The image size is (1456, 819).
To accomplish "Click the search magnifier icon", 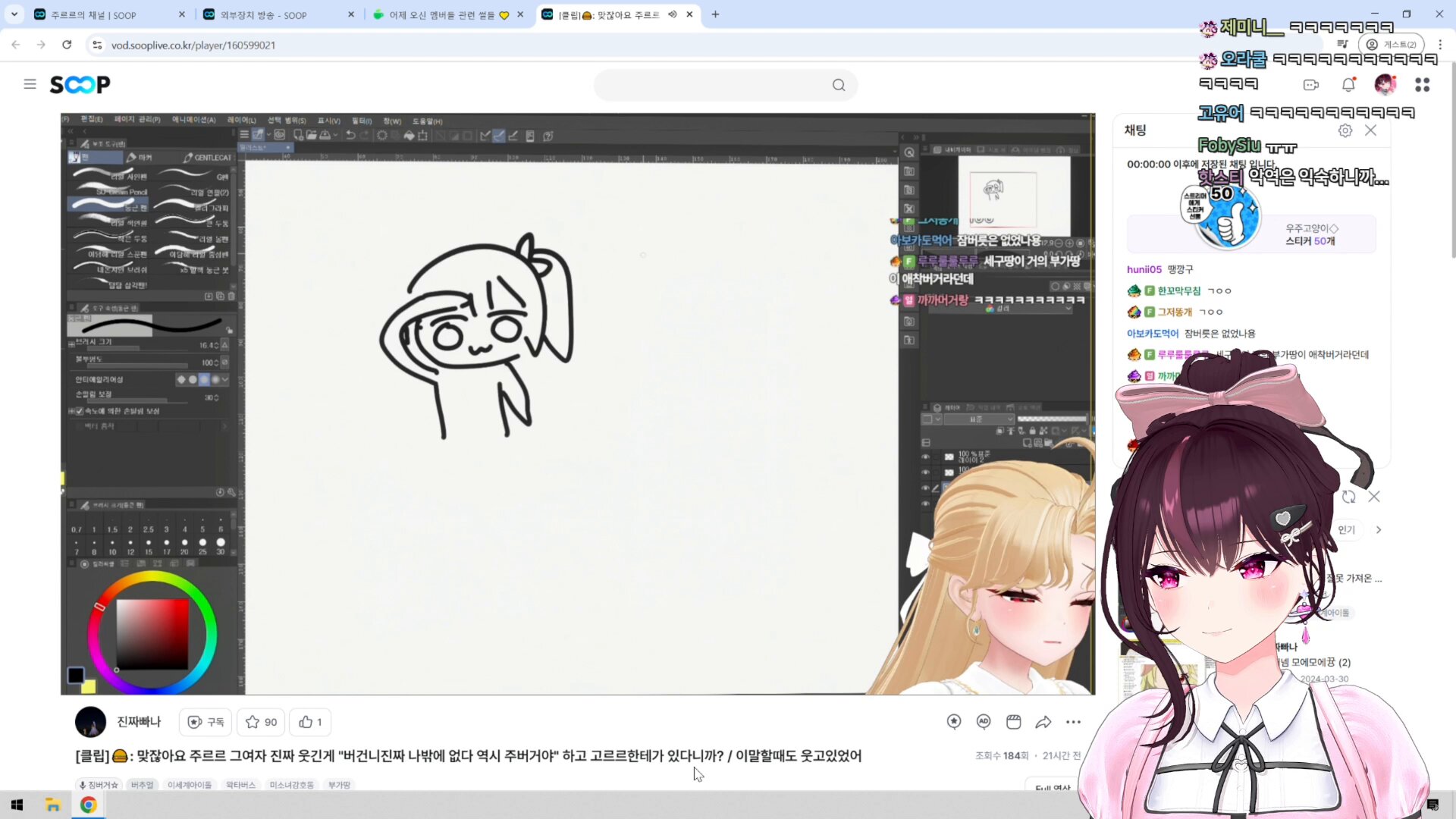I will (838, 85).
